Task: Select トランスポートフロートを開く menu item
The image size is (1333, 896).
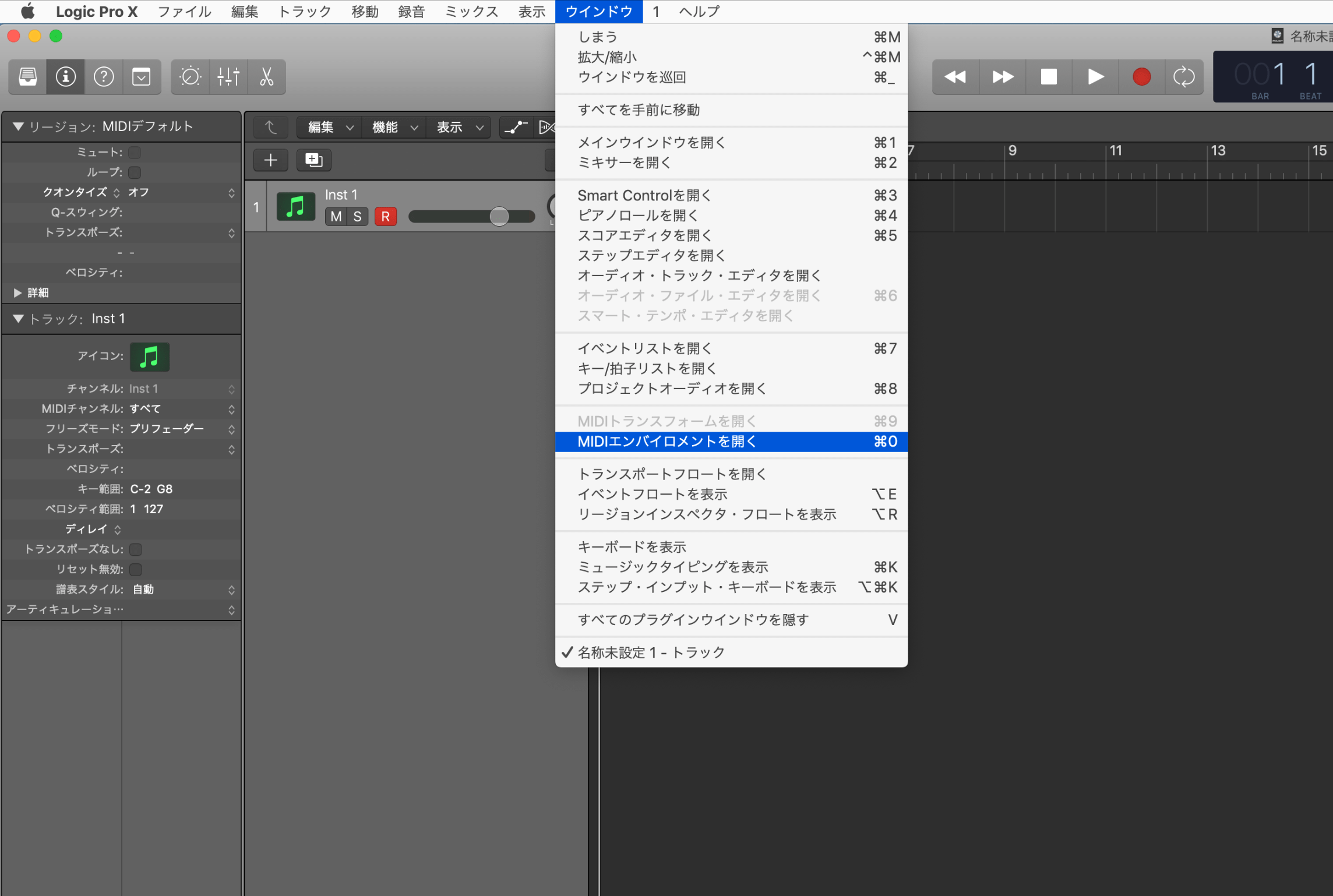Action: pyautogui.click(x=731, y=474)
